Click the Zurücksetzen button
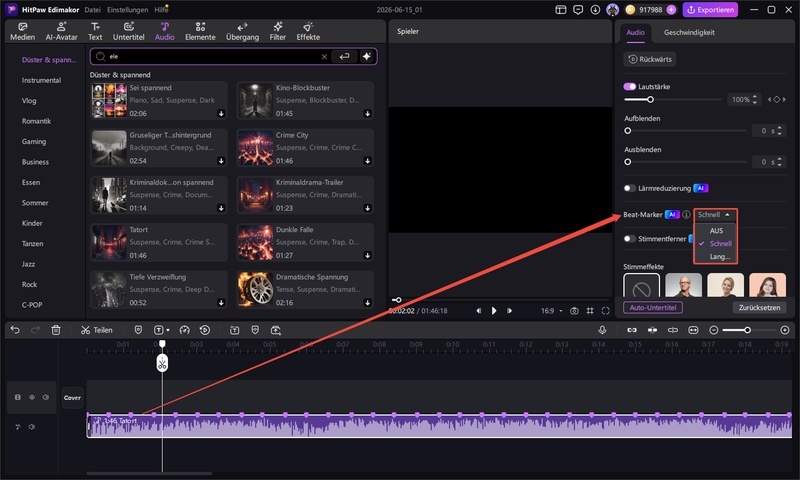 point(759,308)
